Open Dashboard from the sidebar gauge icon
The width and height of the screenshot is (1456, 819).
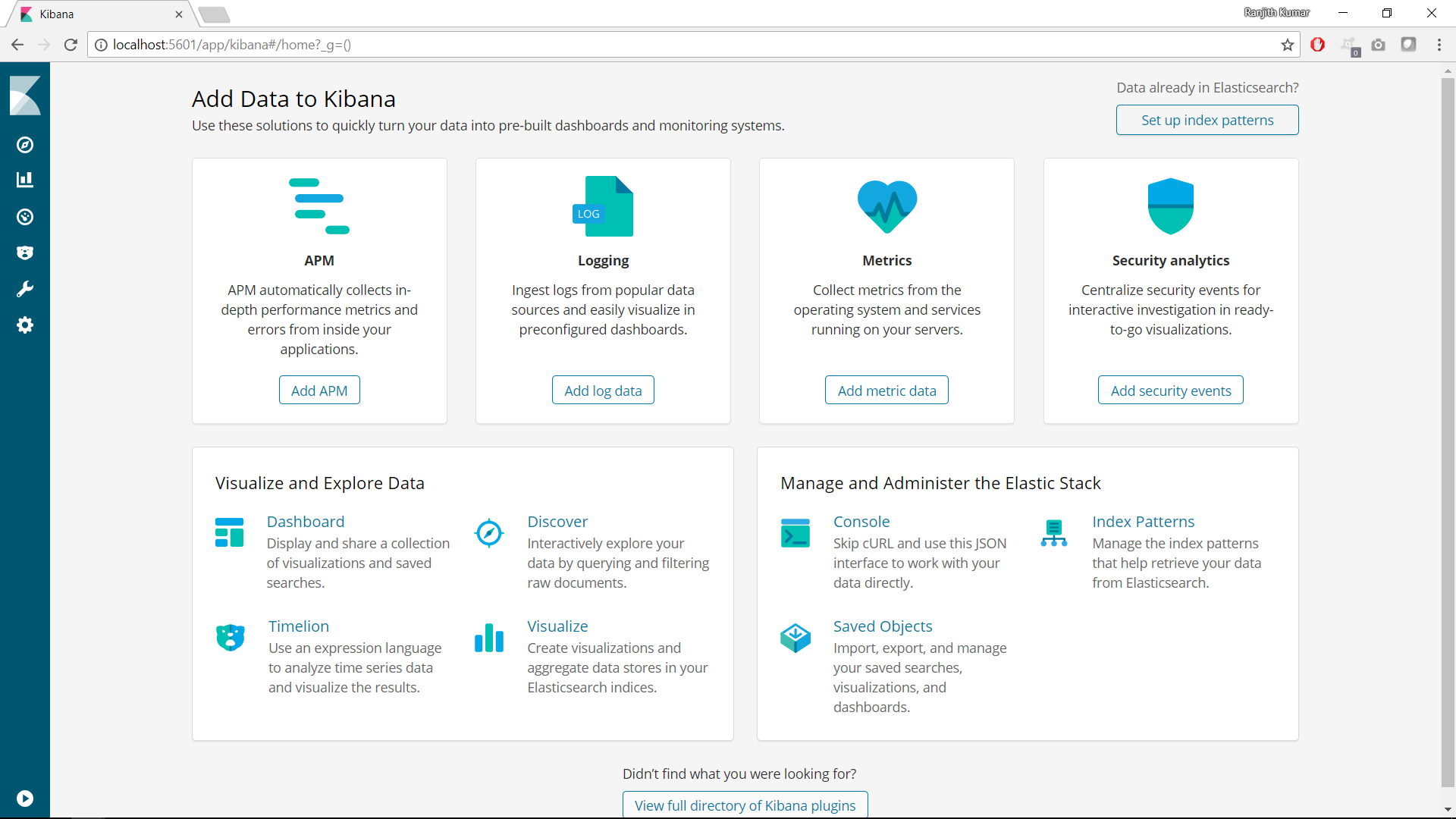(25, 217)
